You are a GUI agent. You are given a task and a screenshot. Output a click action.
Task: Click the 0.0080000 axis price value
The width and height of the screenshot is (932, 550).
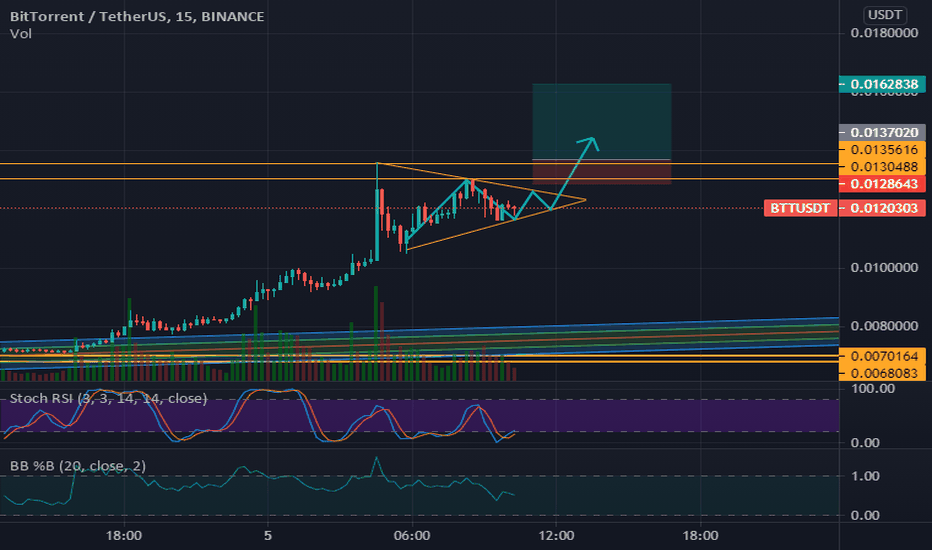(x=884, y=326)
